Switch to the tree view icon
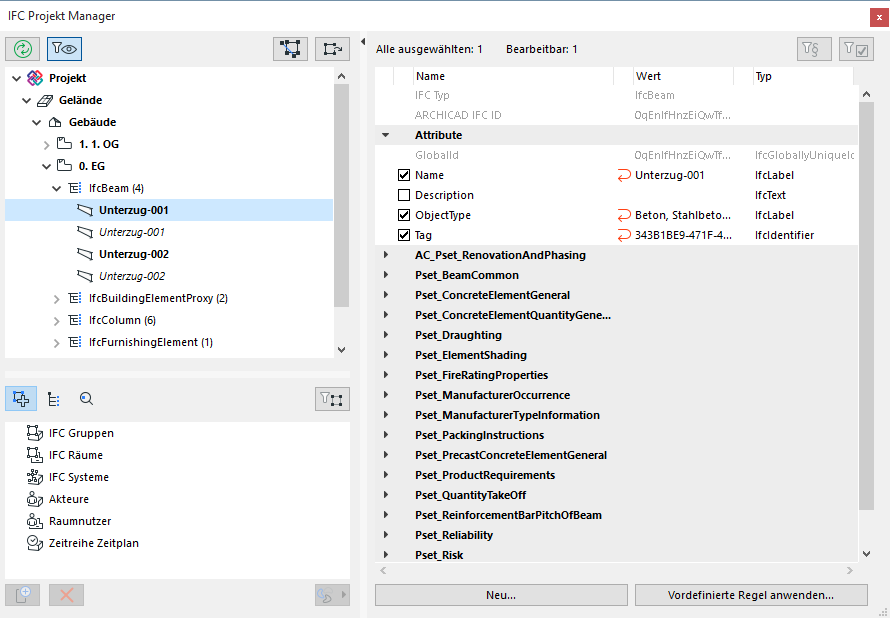The width and height of the screenshot is (890, 618). [x=54, y=399]
